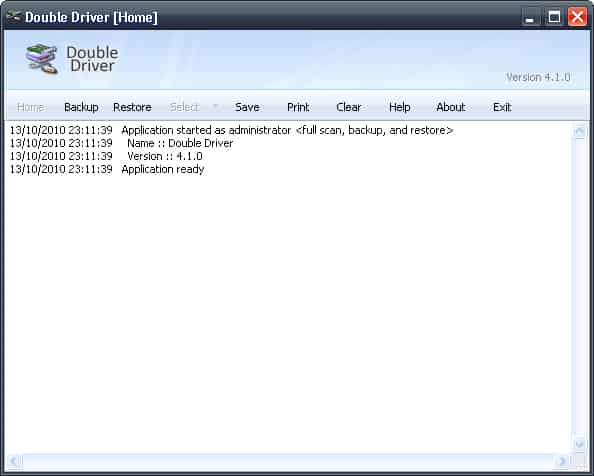Minimize the Double Driver window
This screenshot has height=476, width=594.
530,17
